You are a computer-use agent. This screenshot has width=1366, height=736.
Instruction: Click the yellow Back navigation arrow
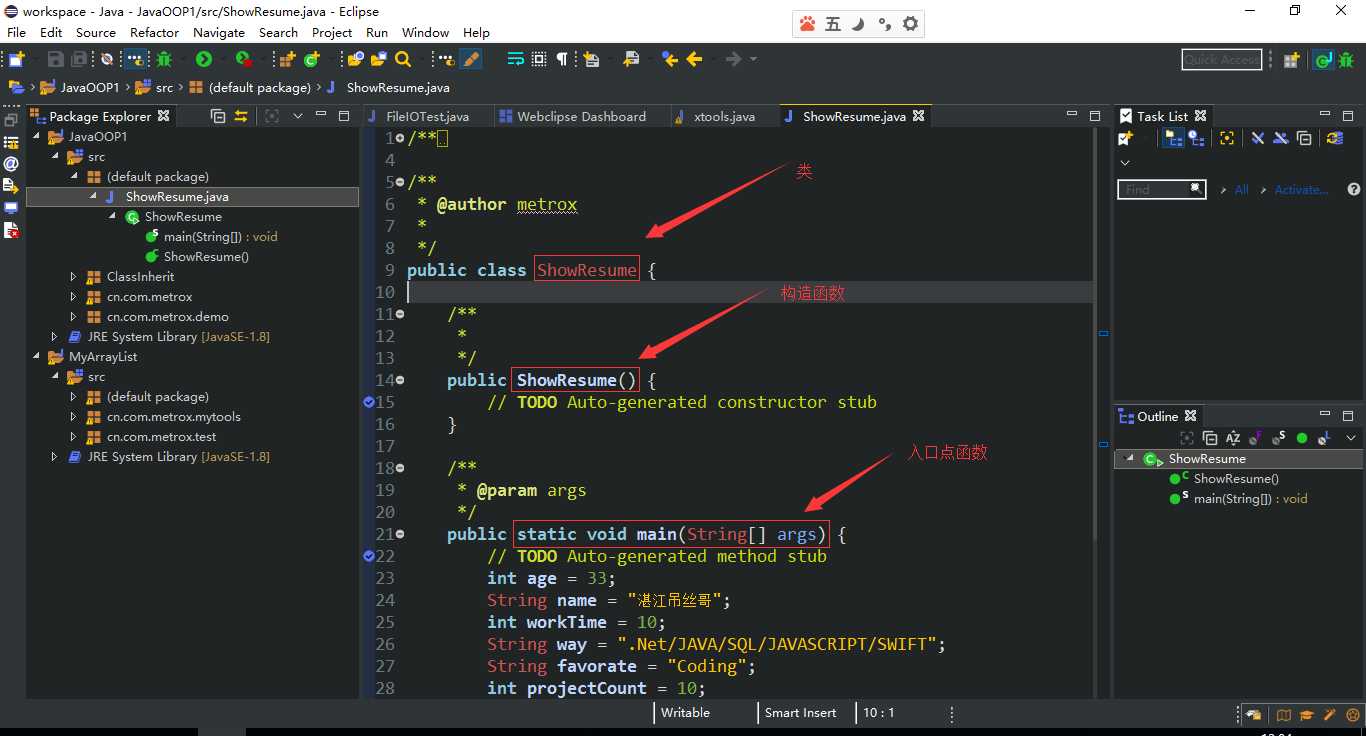(x=694, y=59)
